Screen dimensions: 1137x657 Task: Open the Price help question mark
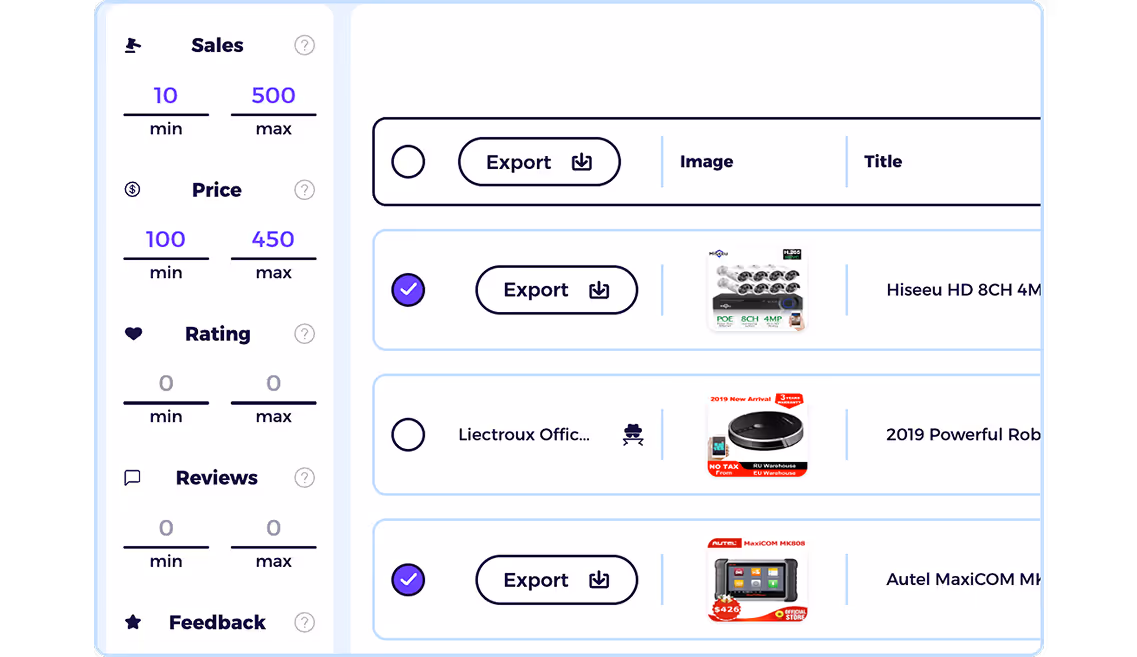point(305,190)
